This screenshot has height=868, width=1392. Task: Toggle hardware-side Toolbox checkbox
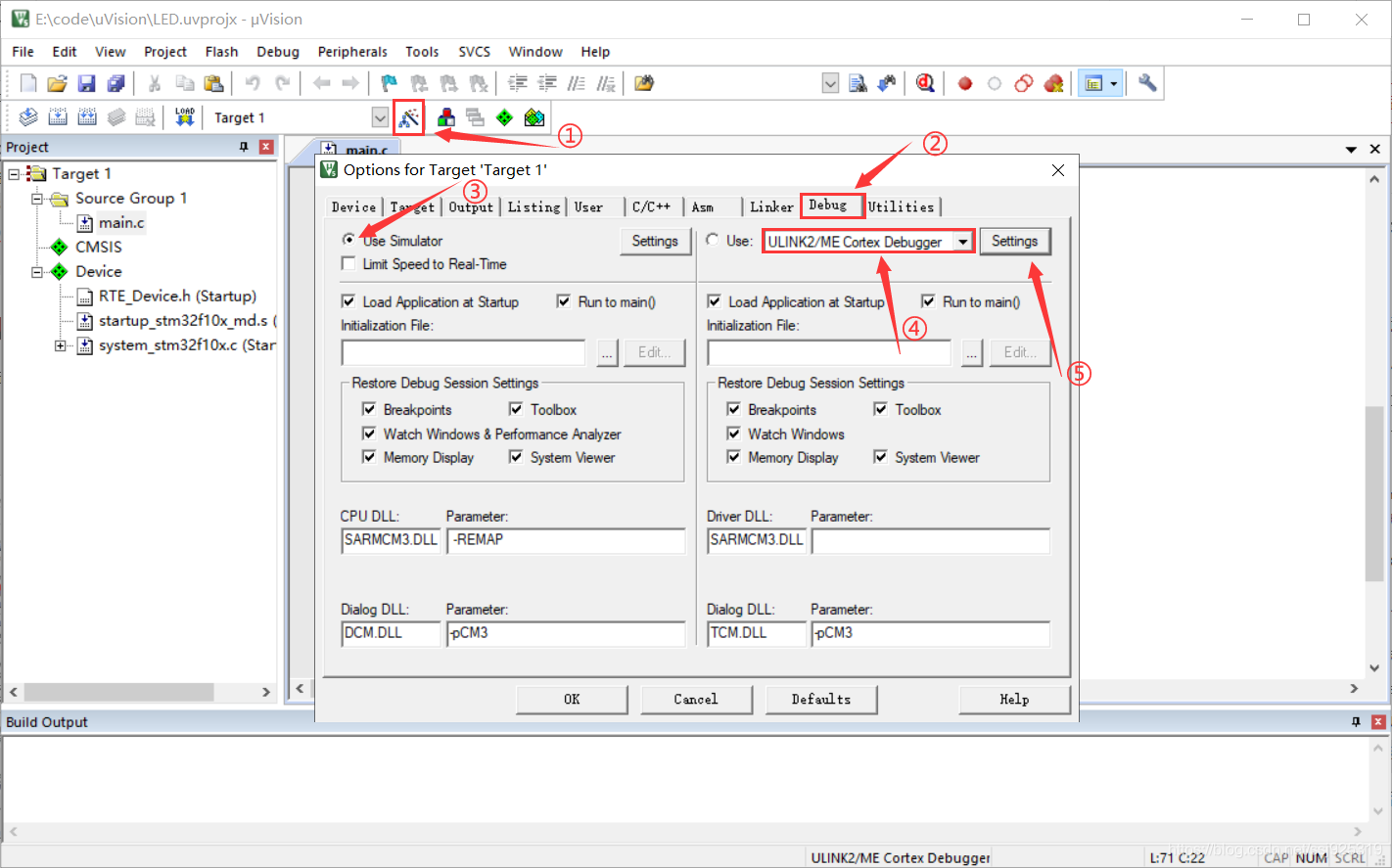click(x=880, y=409)
